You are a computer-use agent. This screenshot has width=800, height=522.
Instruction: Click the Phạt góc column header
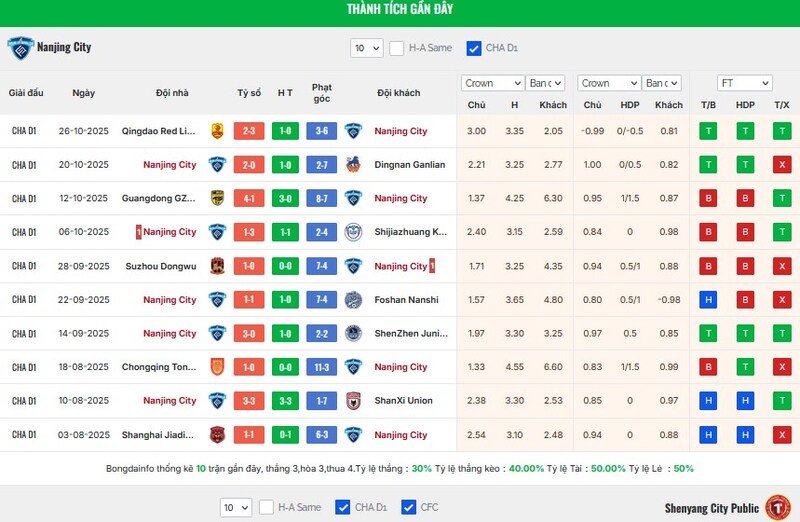point(321,93)
